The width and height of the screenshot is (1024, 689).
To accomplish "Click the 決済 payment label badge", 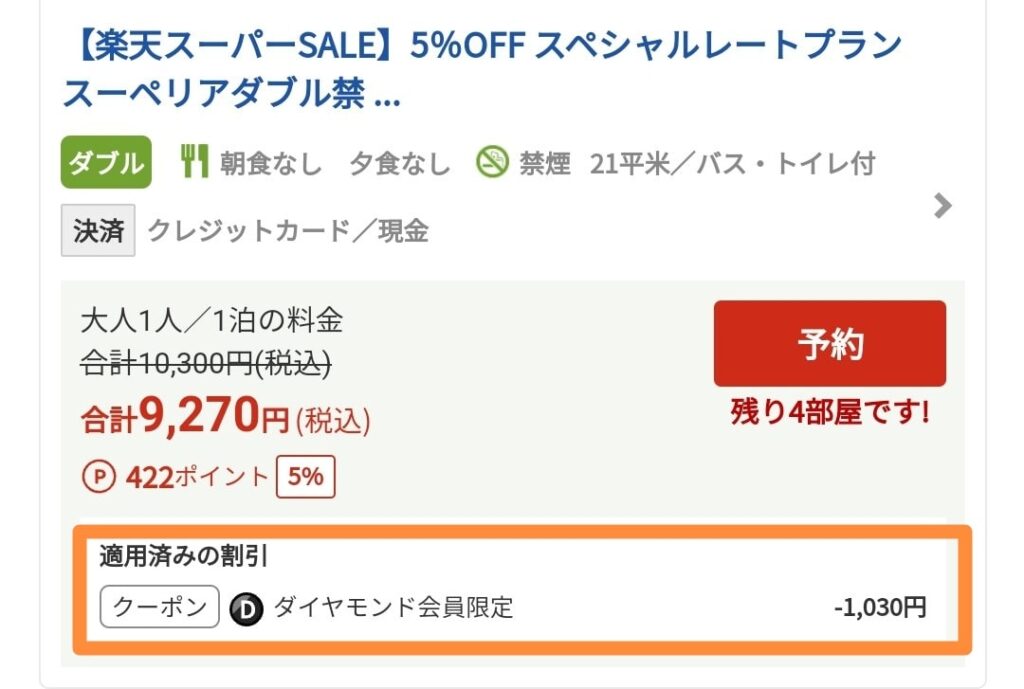I will [x=98, y=231].
